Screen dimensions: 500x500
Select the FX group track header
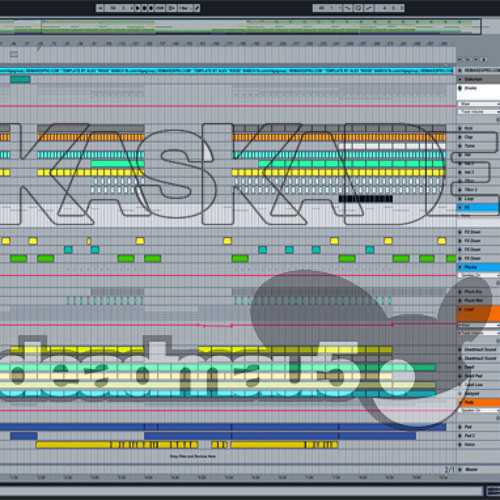(x=478, y=207)
